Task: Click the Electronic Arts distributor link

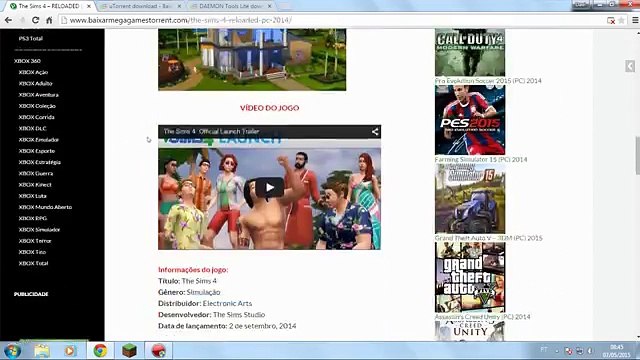Action: tap(227, 303)
